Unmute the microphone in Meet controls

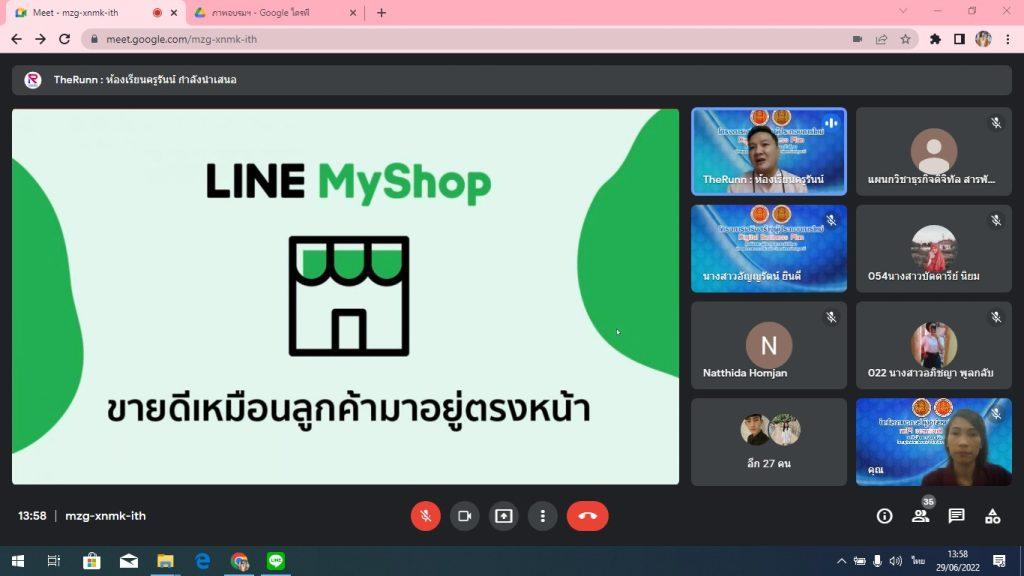click(425, 516)
